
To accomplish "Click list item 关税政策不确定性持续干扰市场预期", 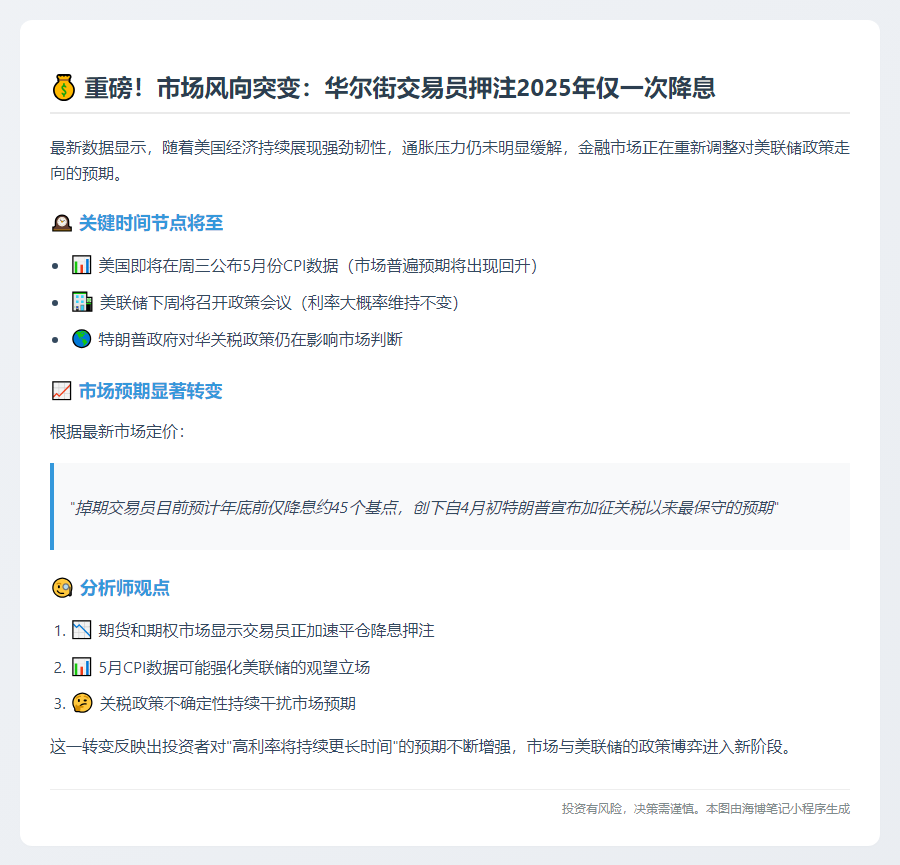I will point(227,703).
